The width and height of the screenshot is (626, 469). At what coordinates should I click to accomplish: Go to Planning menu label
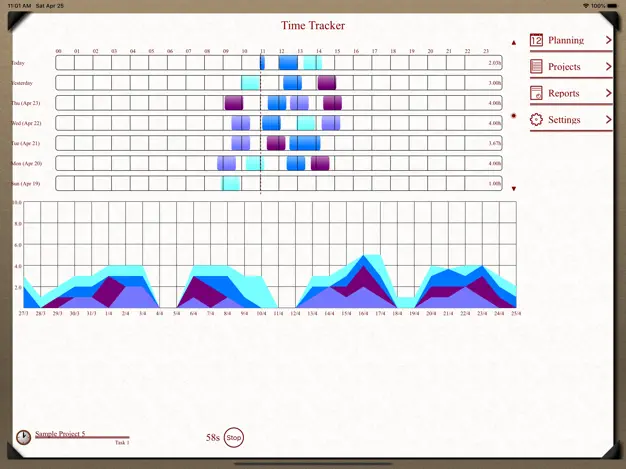pyautogui.click(x=566, y=40)
